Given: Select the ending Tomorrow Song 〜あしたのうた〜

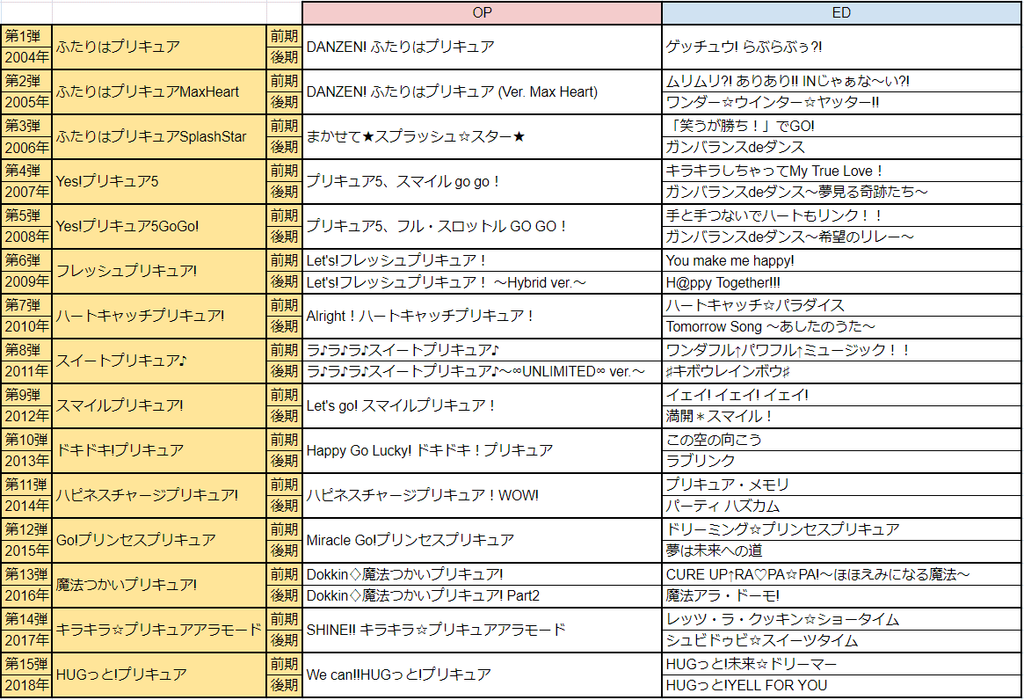Looking at the screenshot, I should [x=841, y=327].
